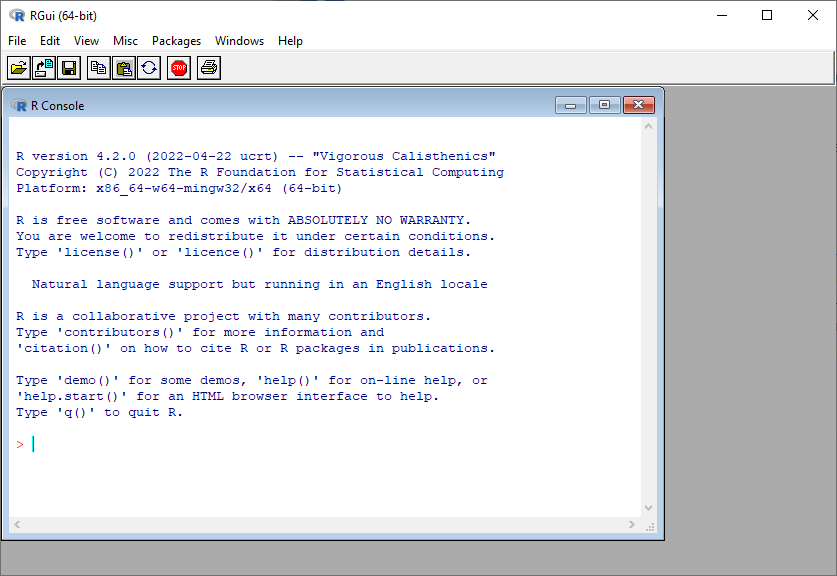
Task: Click the Print toolbar icon
Action: pyautogui.click(x=208, y=68)
